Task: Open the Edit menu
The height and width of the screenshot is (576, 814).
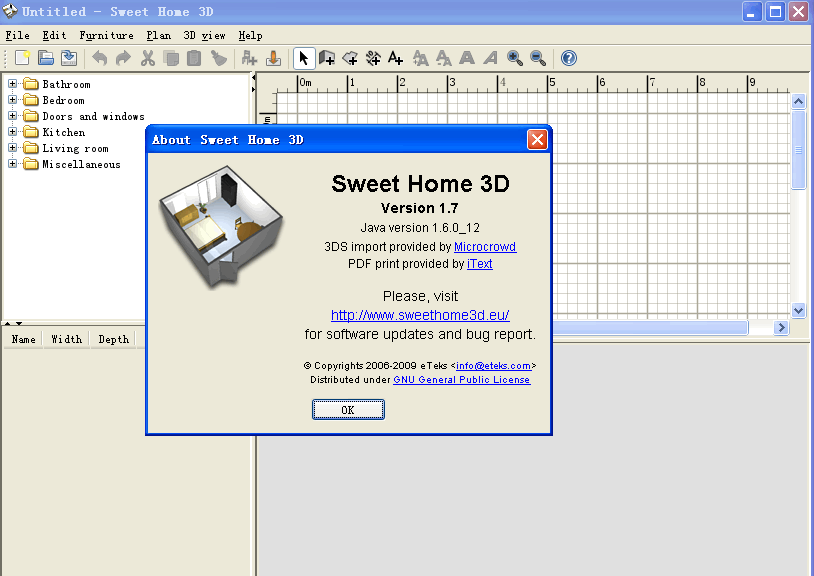Action: pos(55,35)
